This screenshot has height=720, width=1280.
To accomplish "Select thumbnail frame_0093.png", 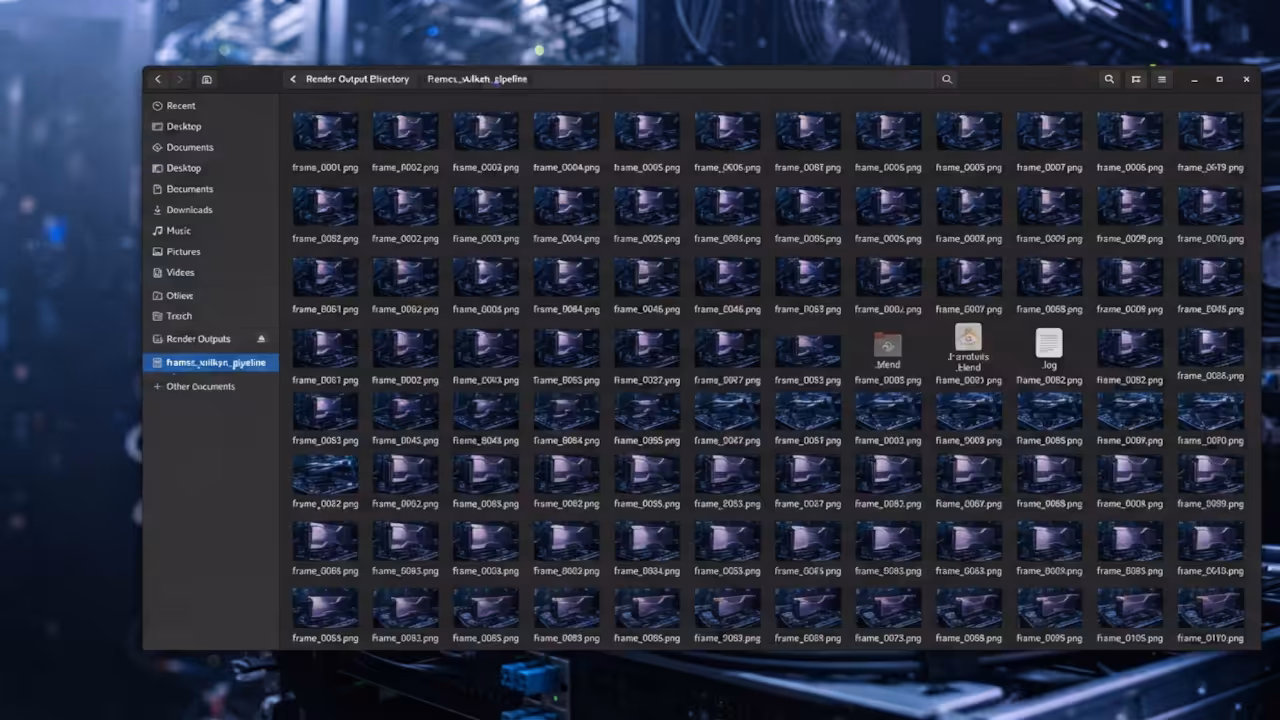I will 405,541.
